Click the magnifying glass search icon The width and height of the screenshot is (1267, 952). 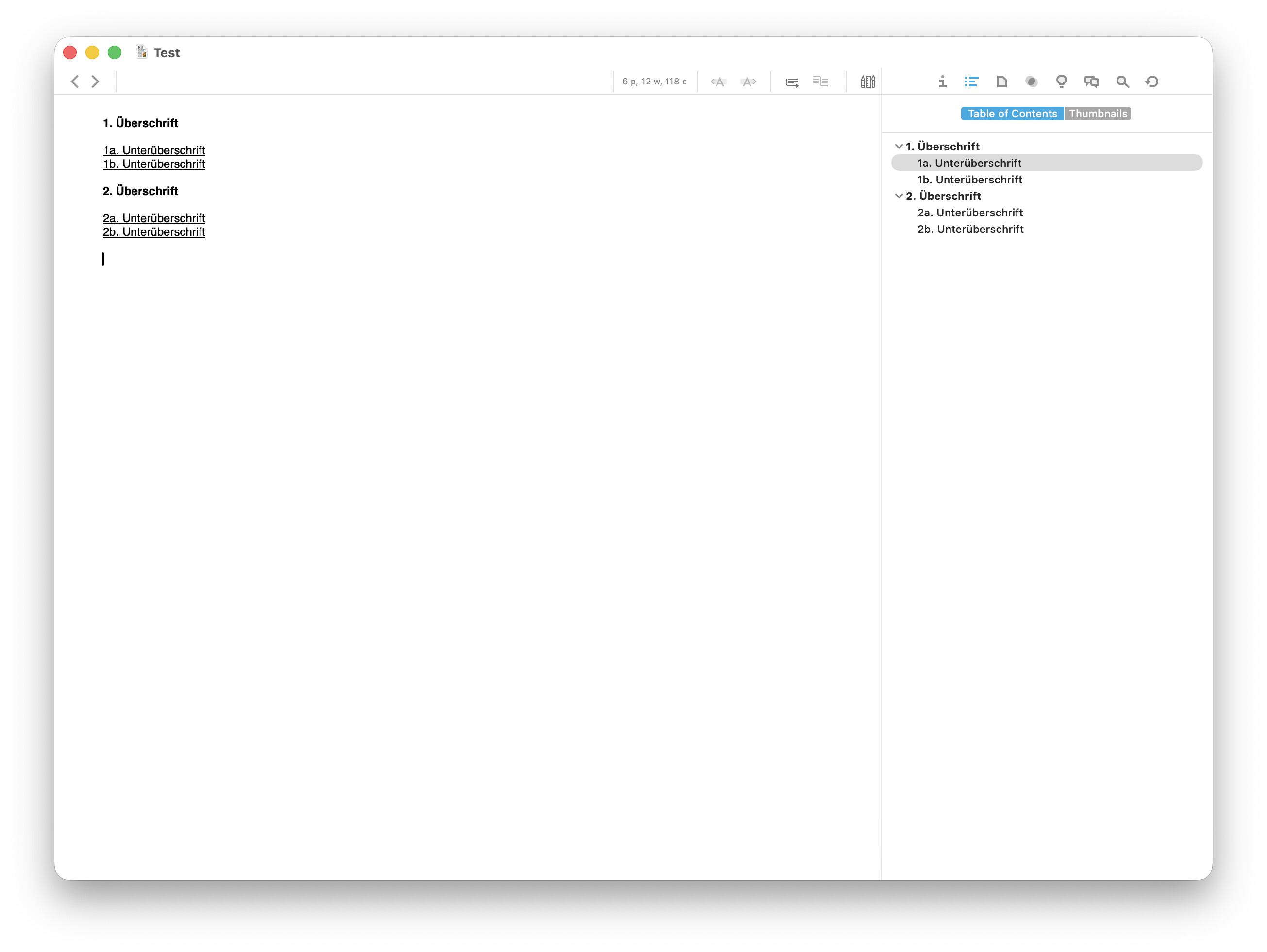[1122, 82]
